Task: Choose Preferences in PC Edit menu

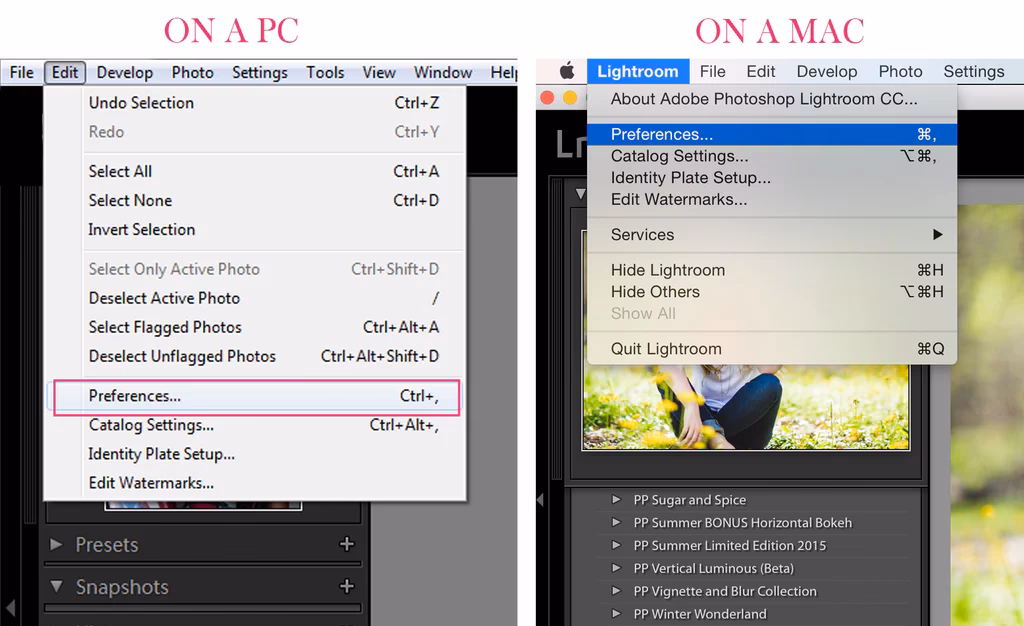Action: (x=257, y=396)
